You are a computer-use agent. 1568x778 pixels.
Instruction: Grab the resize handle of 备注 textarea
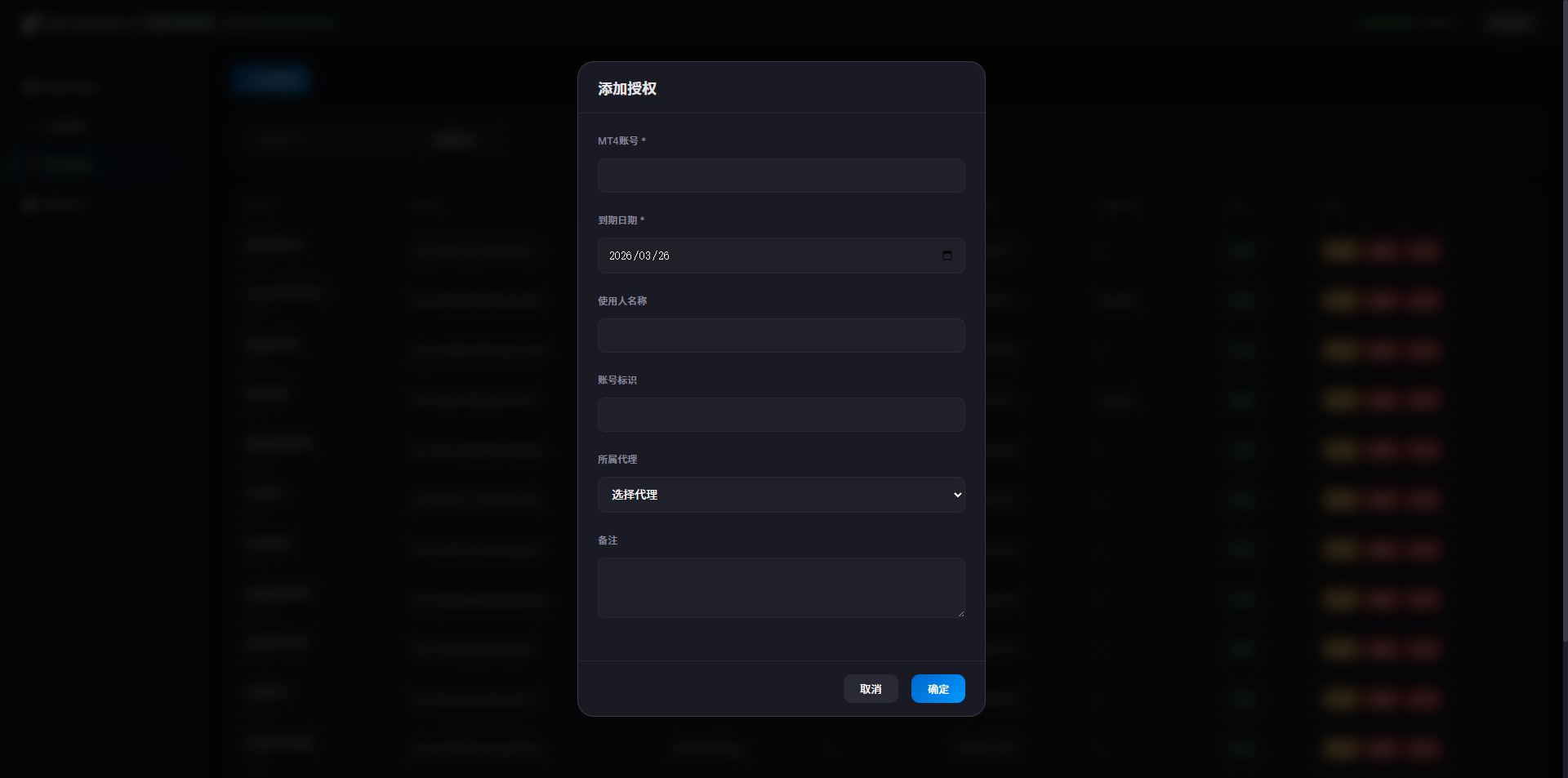960,613
